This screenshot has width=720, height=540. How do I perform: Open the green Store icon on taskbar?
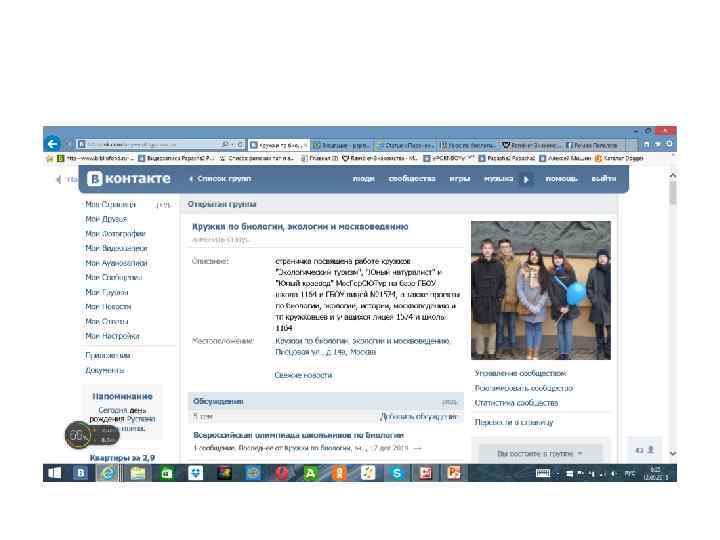pos(166,473)
